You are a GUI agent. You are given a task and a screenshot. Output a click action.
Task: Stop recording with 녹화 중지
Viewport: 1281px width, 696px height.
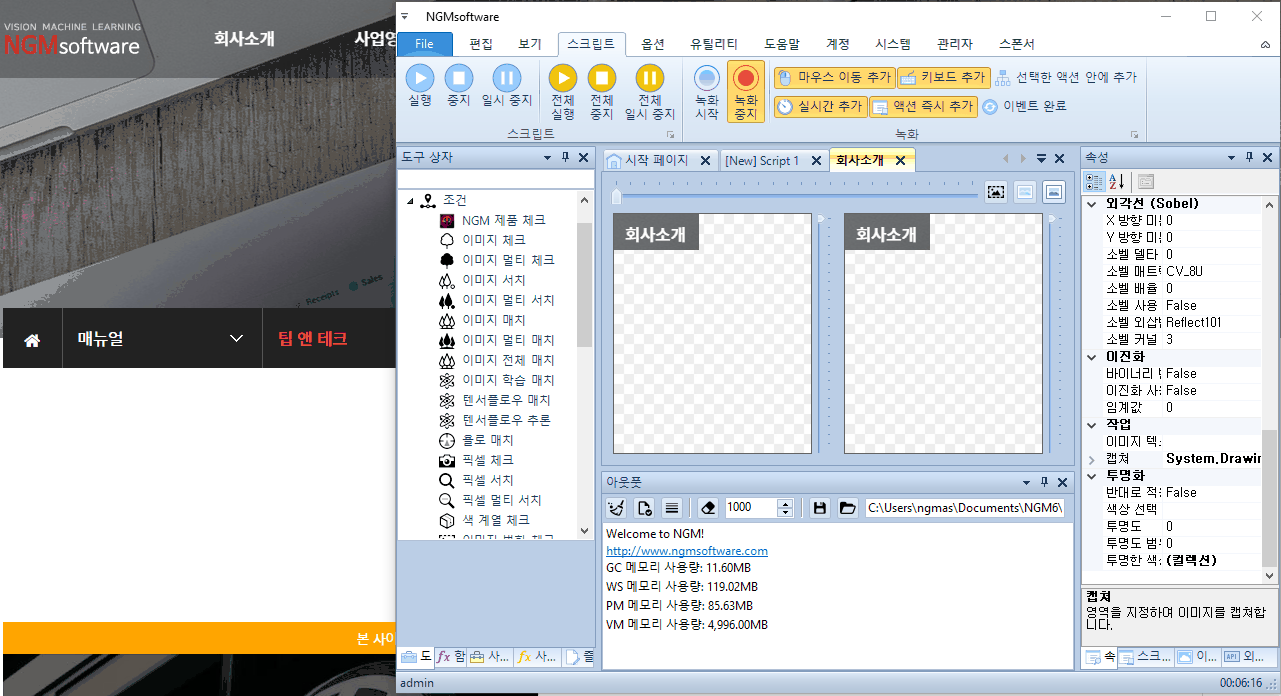pyautogui.click(x=746, y=92)
